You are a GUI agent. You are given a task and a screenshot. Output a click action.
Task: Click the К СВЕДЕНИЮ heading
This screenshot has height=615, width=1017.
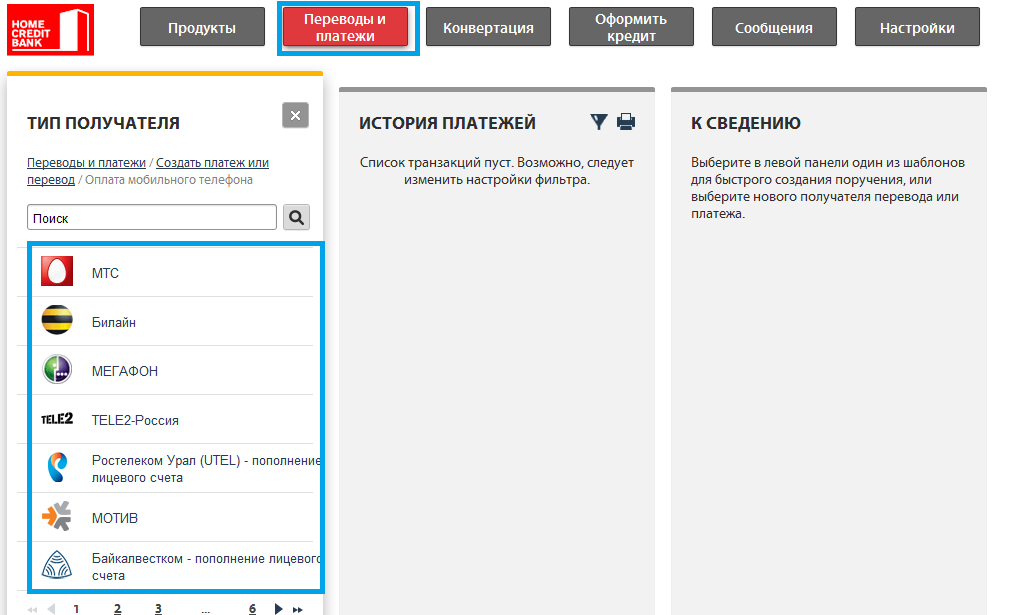[746, 123]
